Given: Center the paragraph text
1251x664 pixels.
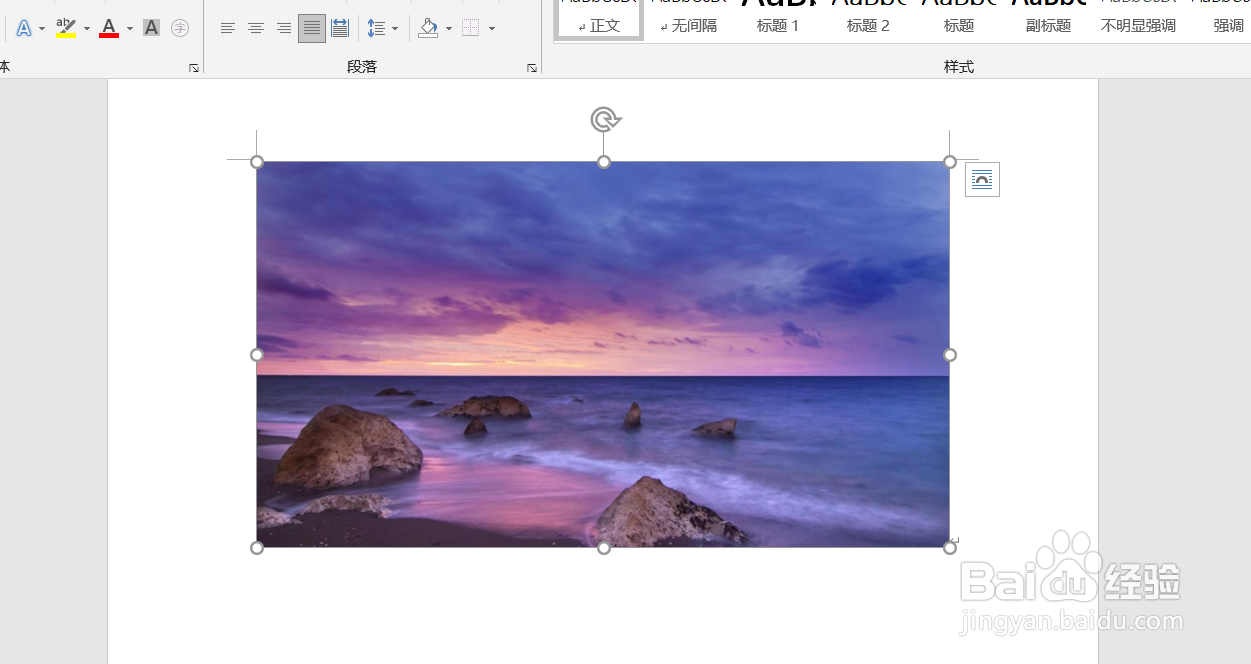Looking at the screenshot, I should (256, 28).
